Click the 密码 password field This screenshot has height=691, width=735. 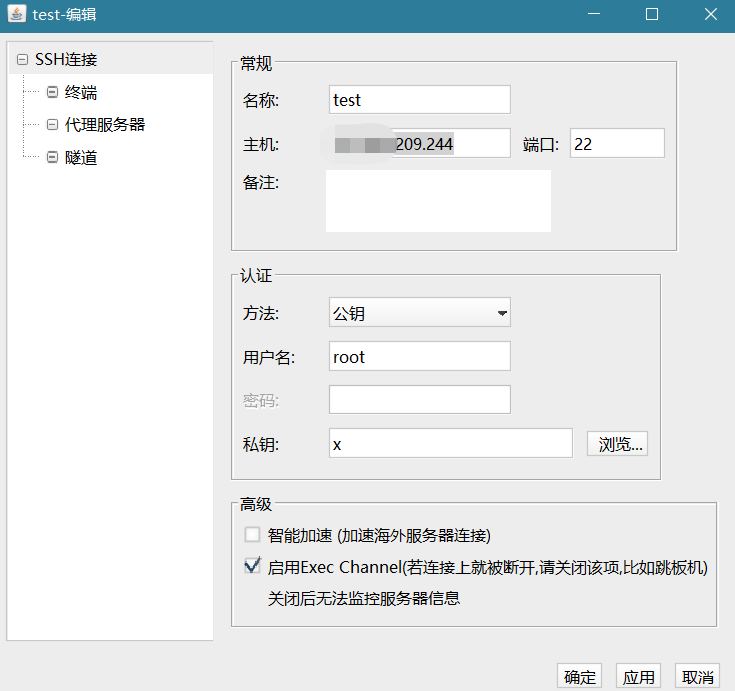tap(420, 399)
